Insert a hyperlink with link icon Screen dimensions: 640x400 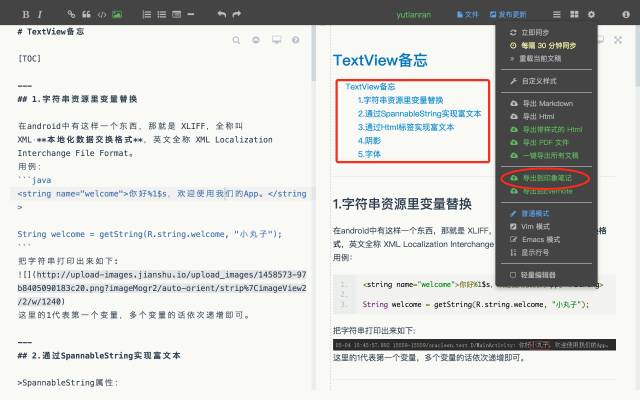pyautogui.click(x=71, y=15)
